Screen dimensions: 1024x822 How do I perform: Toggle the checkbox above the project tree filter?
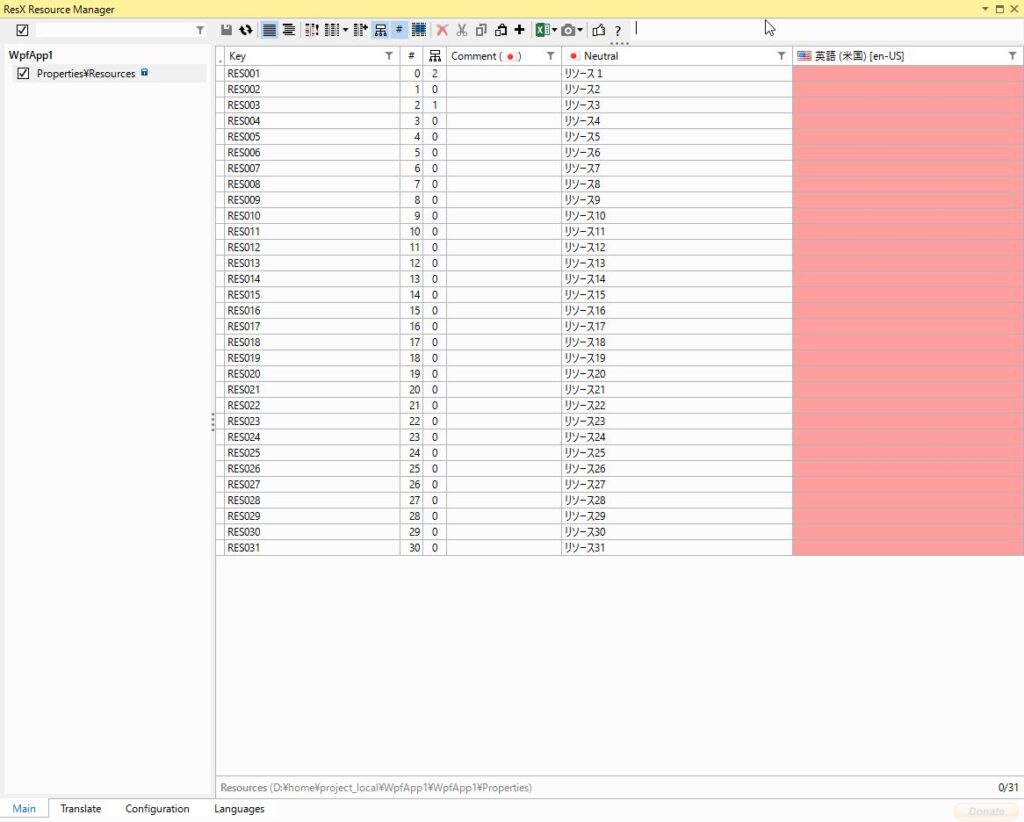(x=22, y=30)
